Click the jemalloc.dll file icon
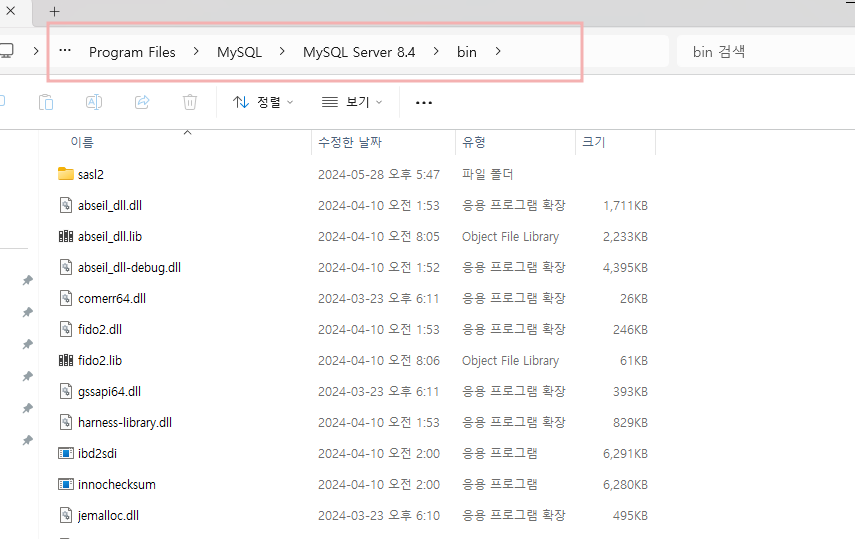Image resolution: width=855 pixels, height=539 pixels. [x=66, y=516]
